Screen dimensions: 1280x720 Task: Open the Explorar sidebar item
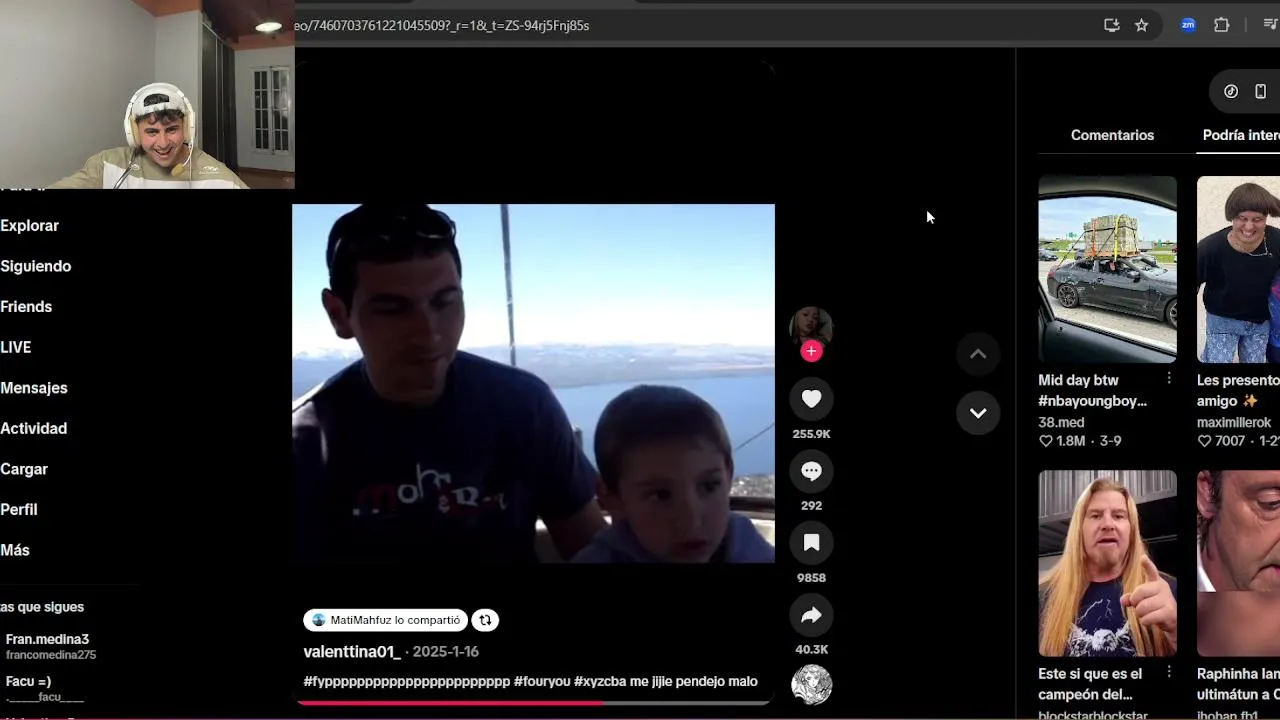pos(30,226)
